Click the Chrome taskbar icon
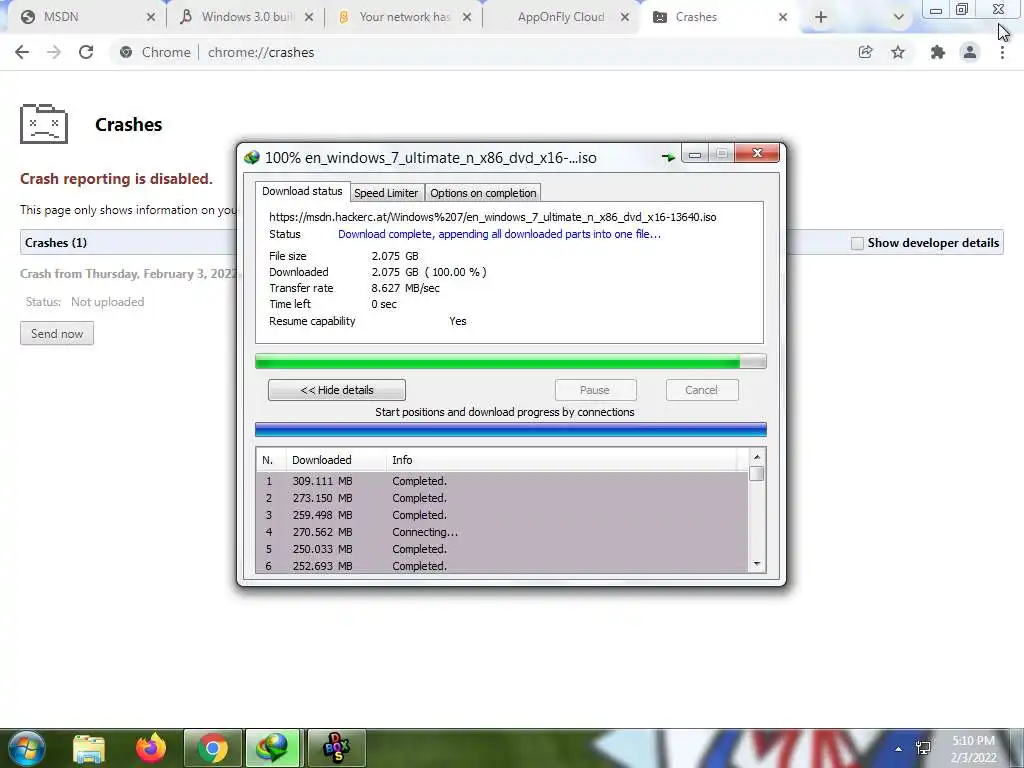Image resolution: width=1024 pixels, height=768 pixels. pos(212,748)
